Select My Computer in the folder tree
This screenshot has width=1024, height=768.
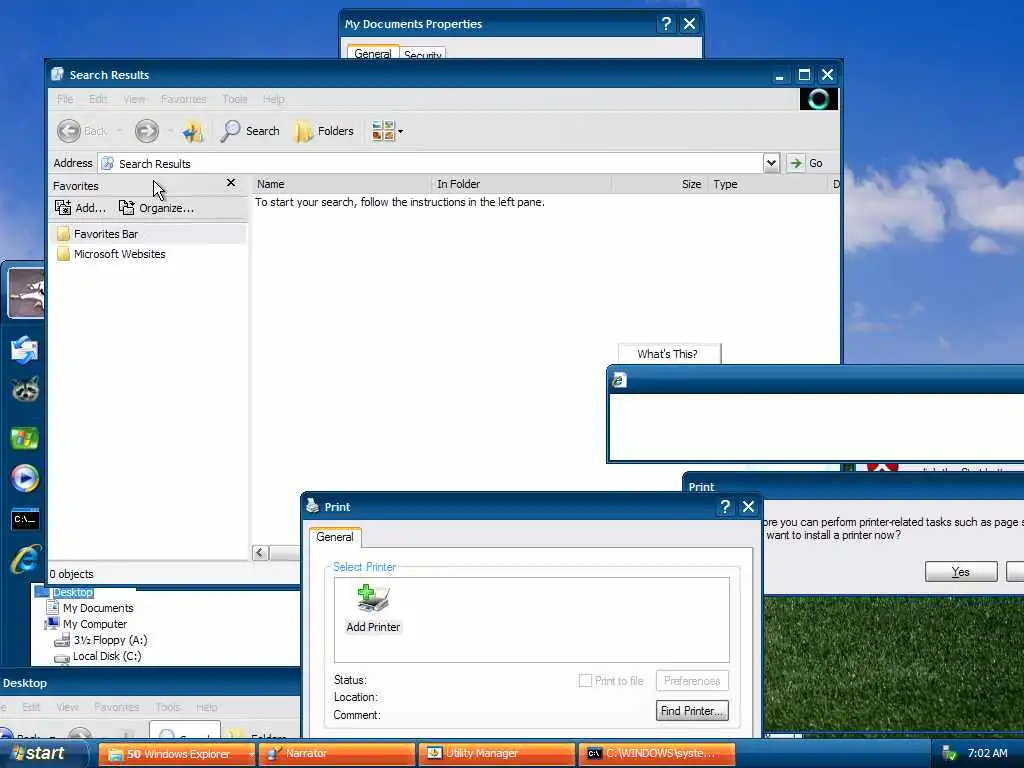click(95, 624)
